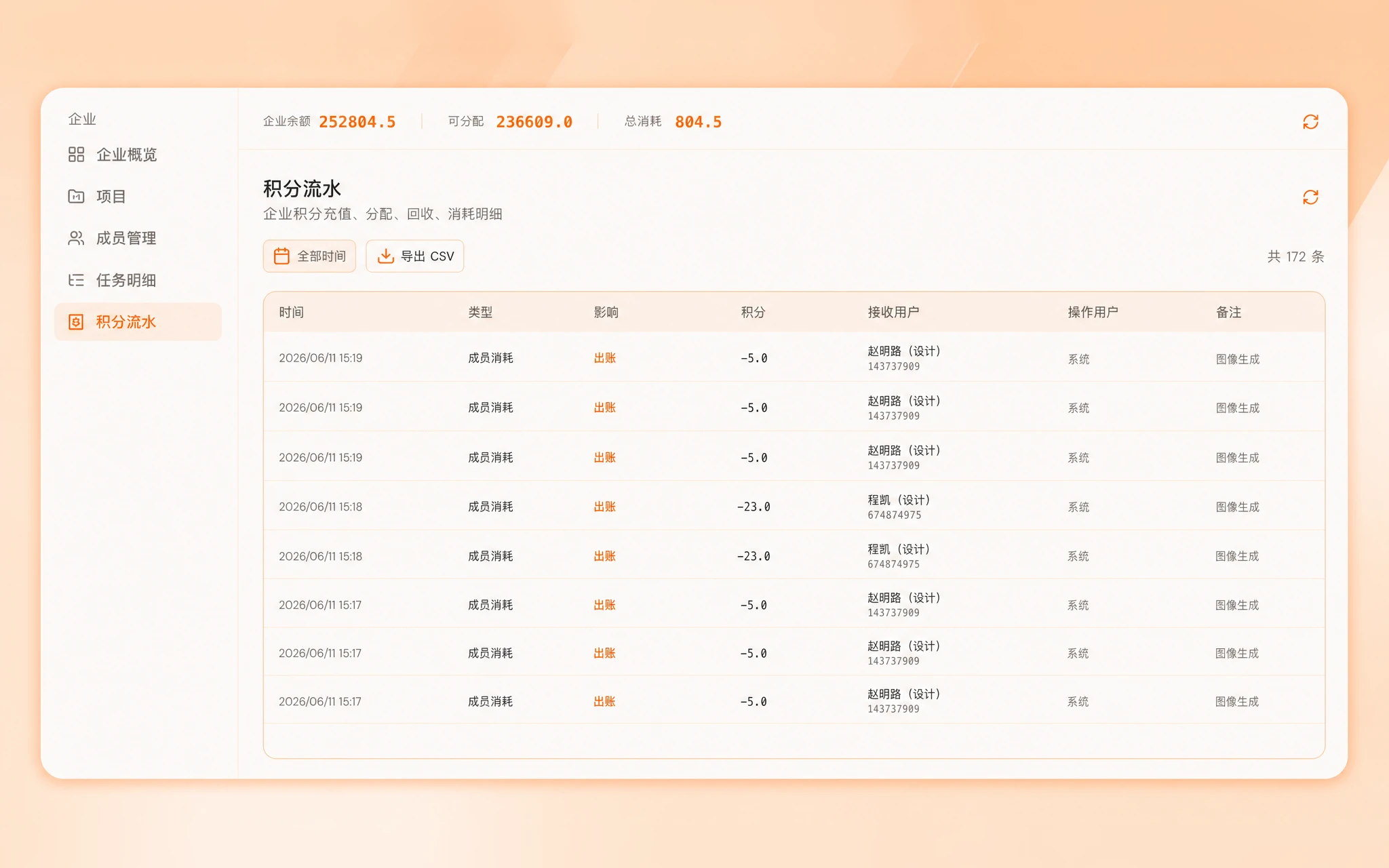
Task: Click 图像生成 in the first row
Action: coord(1238,359)
